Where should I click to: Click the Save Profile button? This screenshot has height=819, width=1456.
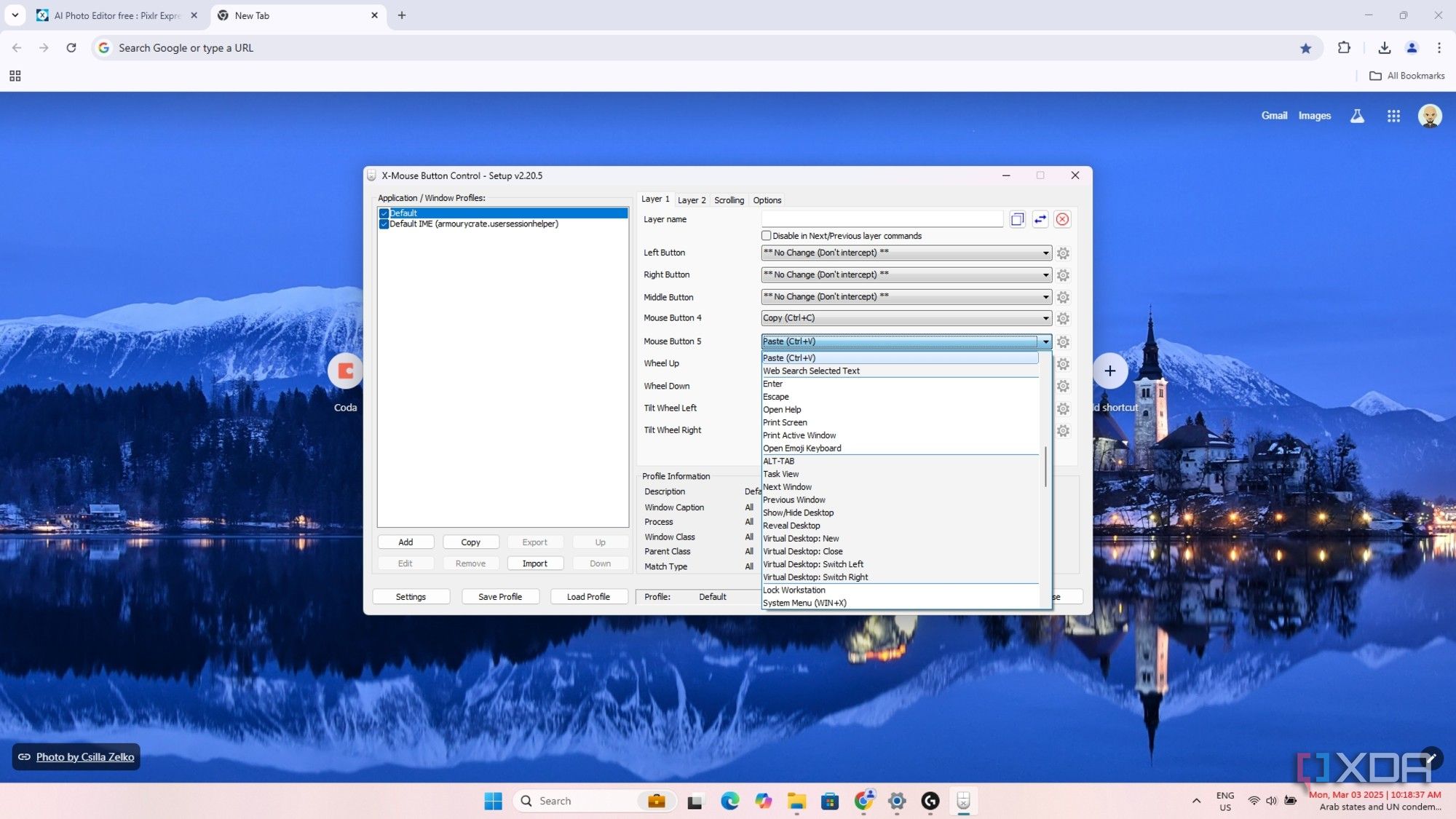point(500,597)
